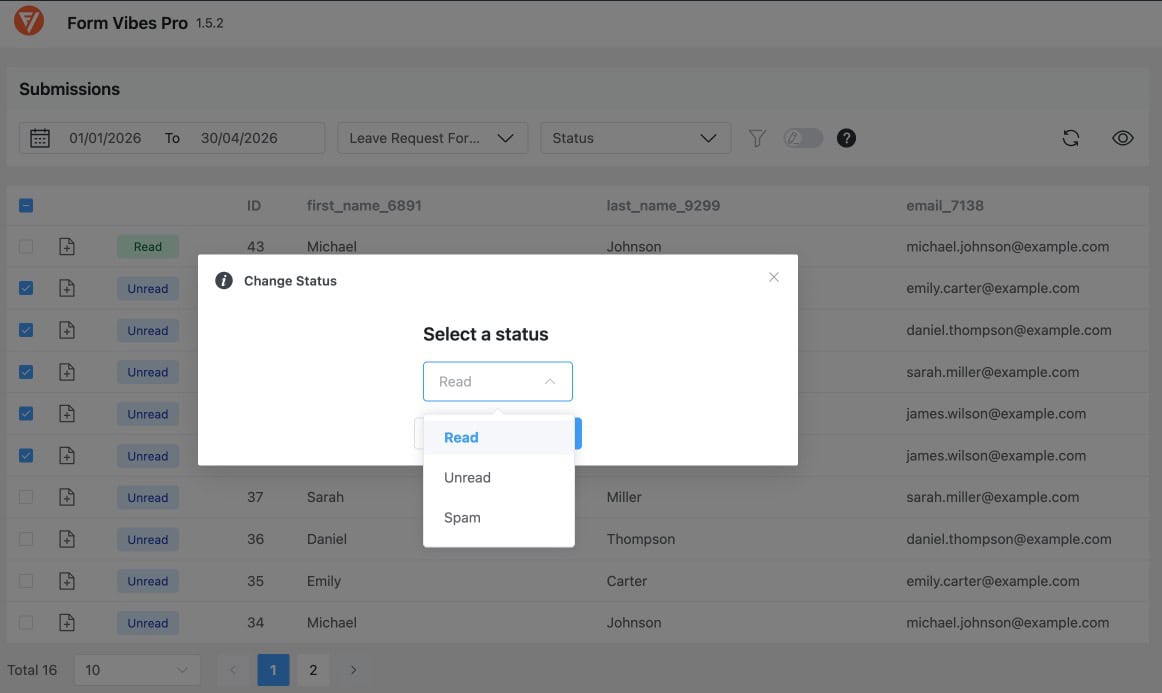
Task: Open entry details icon for emily.carter checked row
Action: (67, 288)
